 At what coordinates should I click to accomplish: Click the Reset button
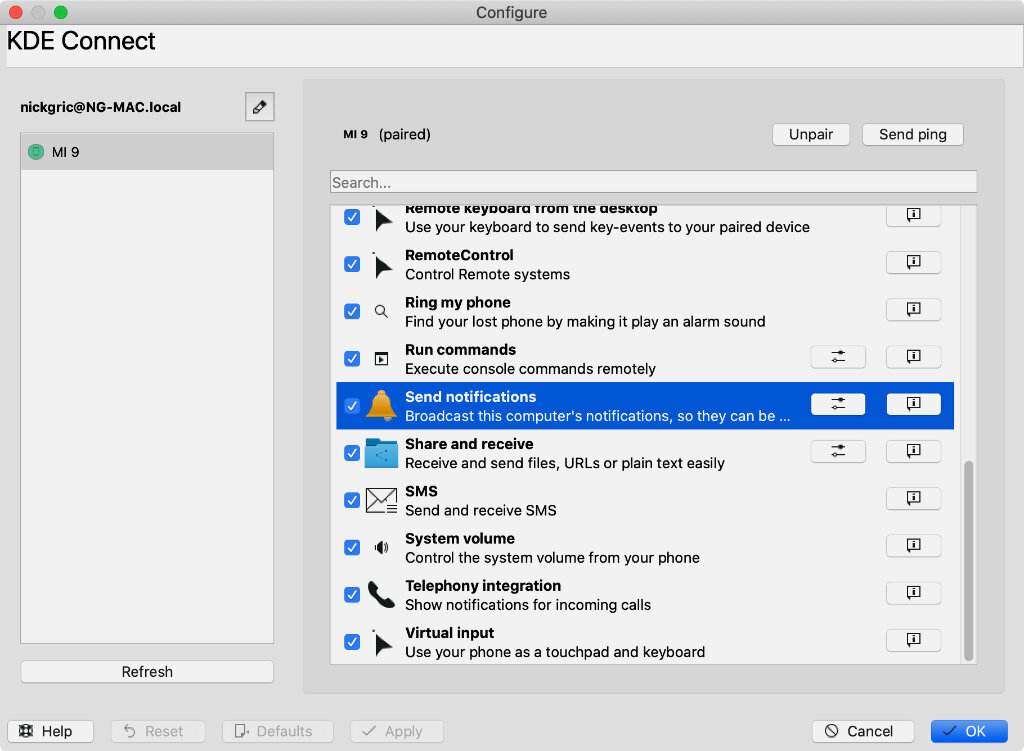[x=158, y=731]
